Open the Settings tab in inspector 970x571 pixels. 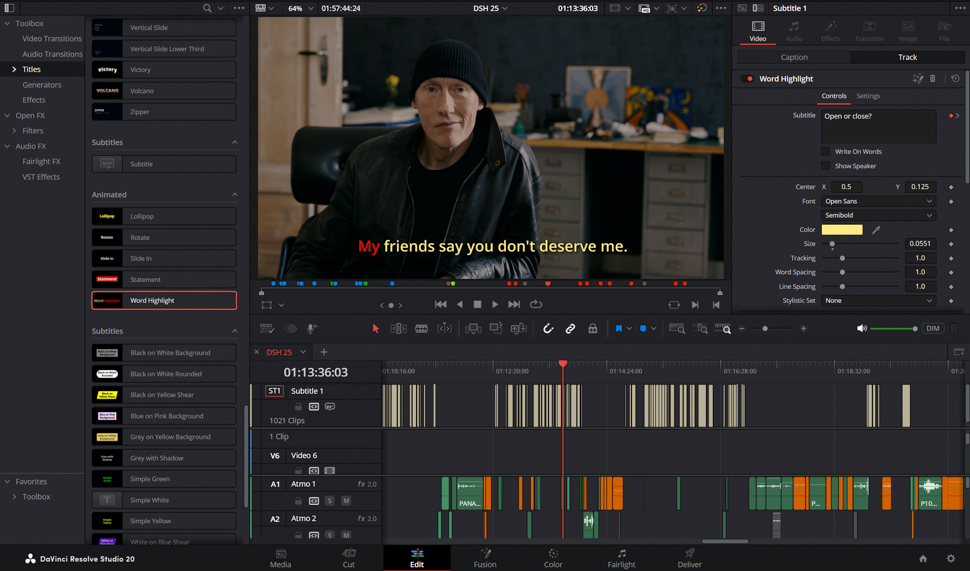pyautogui.click(x=868, y=96)
